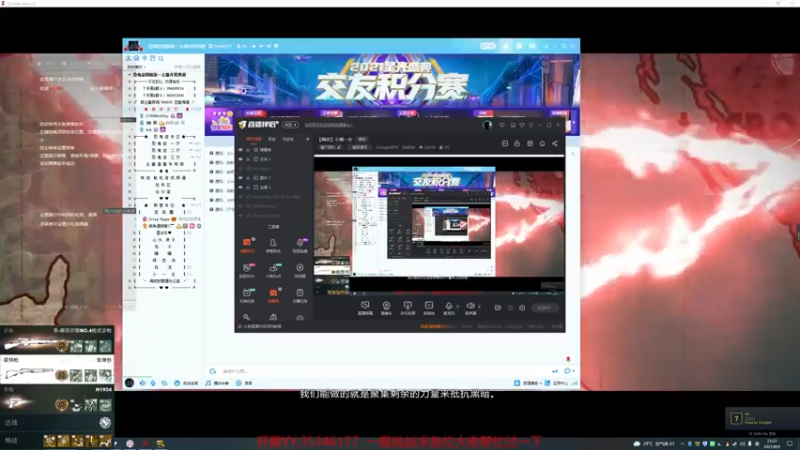800x450 pixels.
Task: Click the taskbar clock
Action: tap(772, 443)
